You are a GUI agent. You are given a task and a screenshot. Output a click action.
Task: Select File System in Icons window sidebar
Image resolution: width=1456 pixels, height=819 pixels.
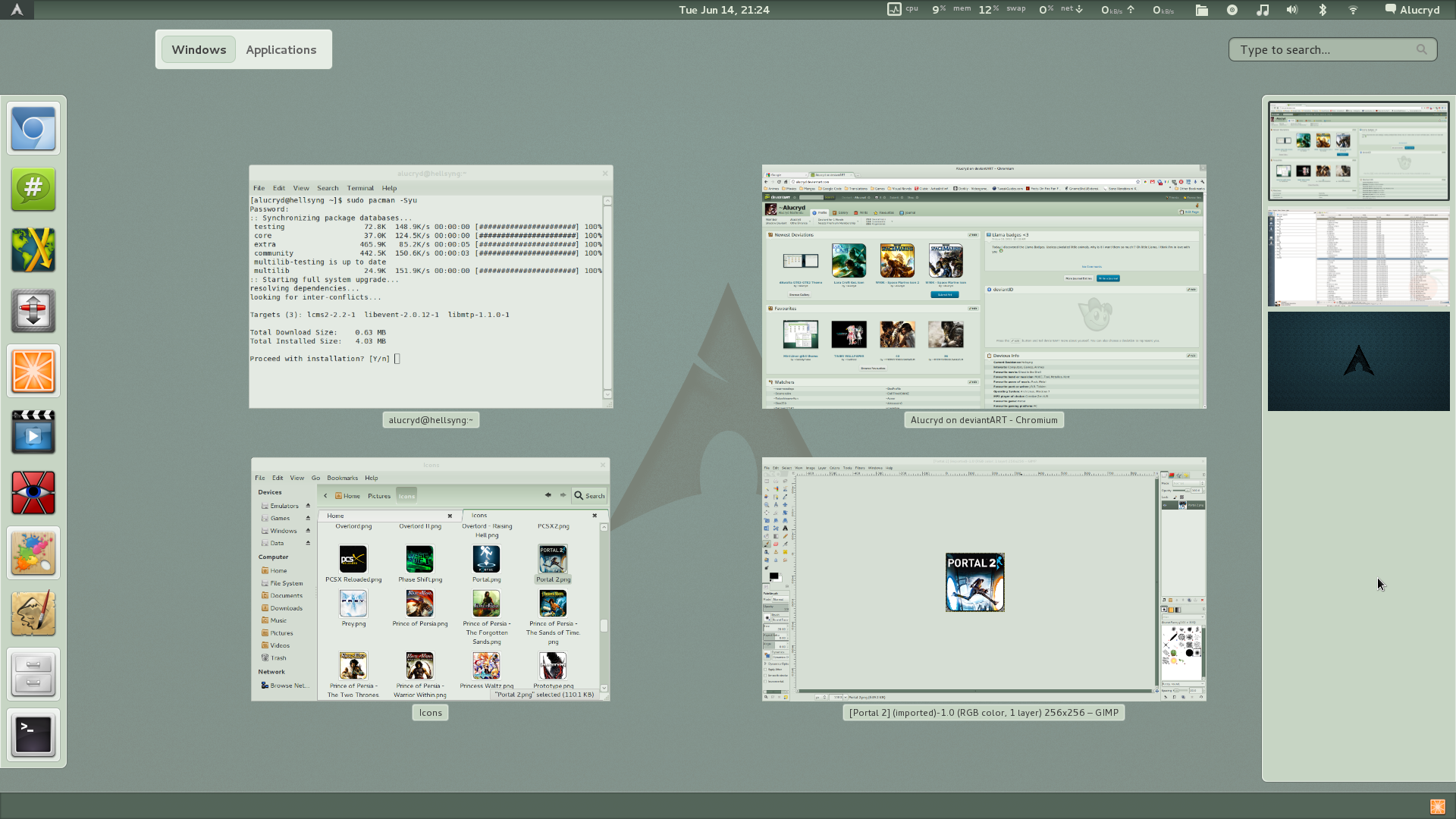[x=281, y=583]
